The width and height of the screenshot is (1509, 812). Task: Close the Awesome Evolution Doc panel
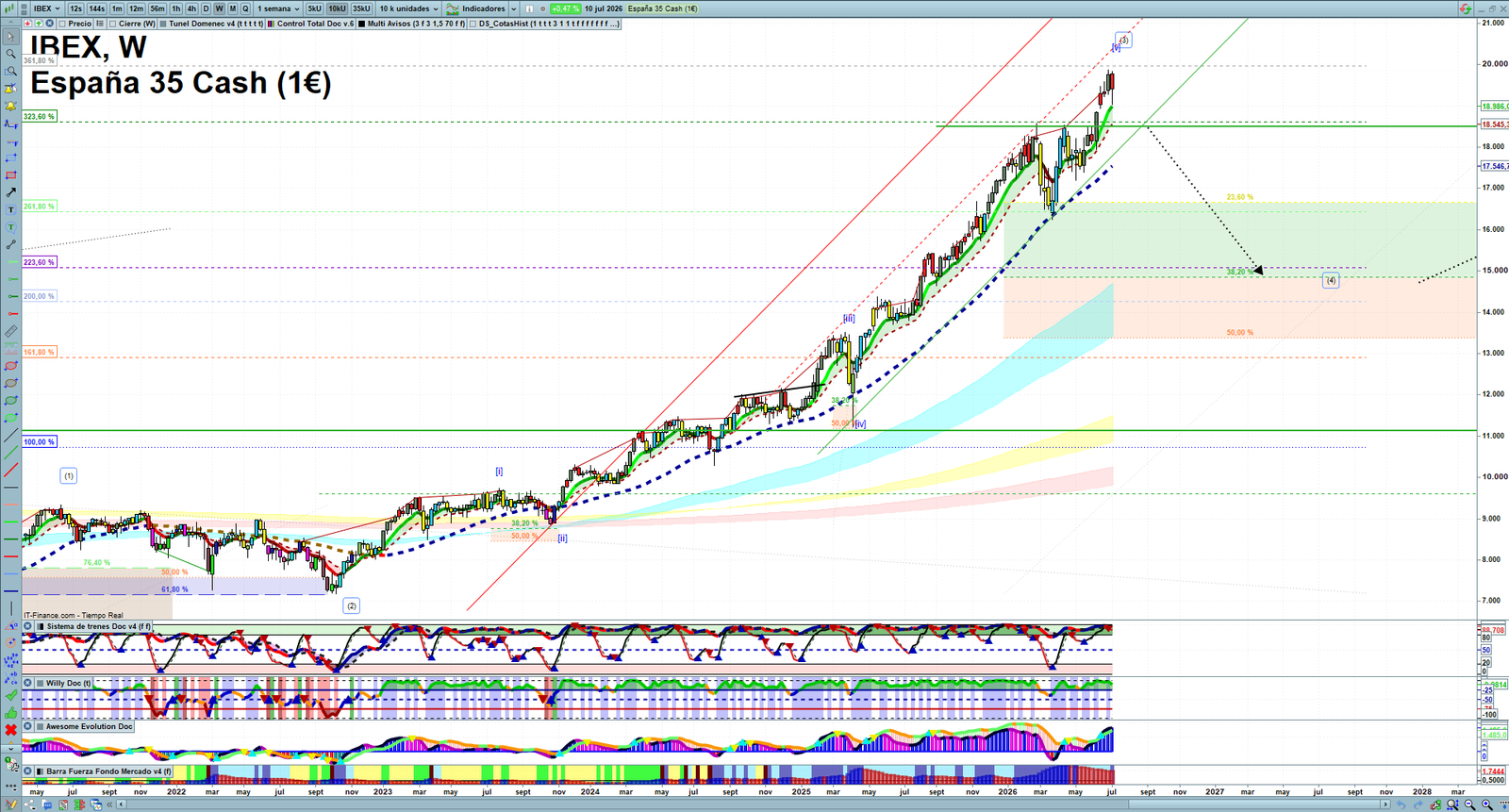[27, 726]
